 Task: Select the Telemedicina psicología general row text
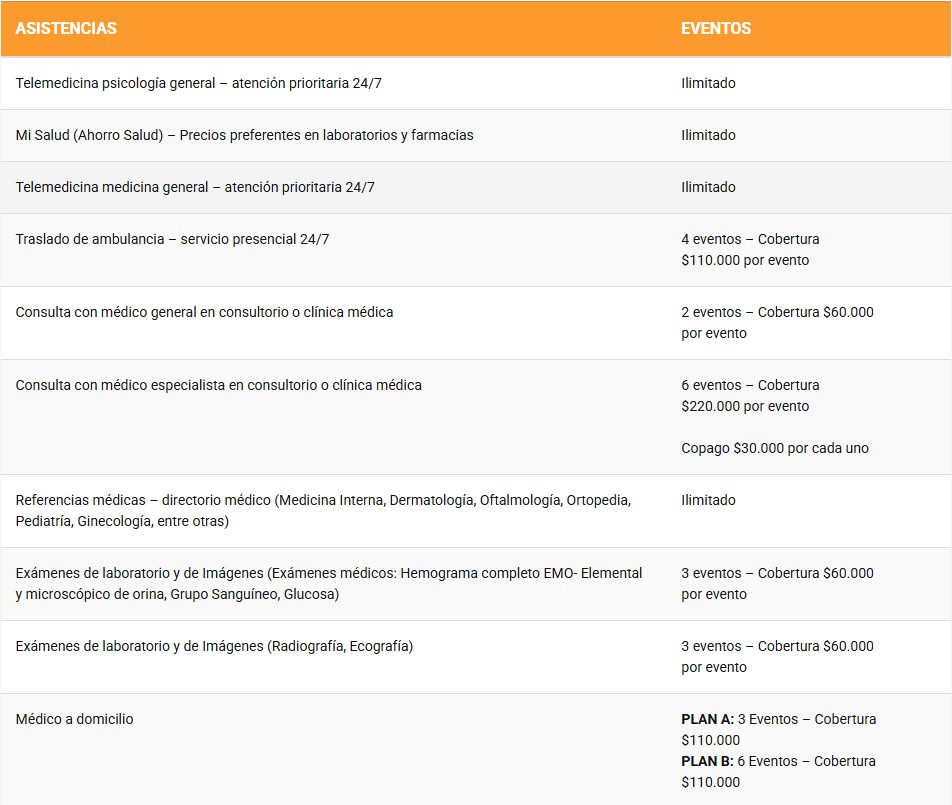click(198, 83)
